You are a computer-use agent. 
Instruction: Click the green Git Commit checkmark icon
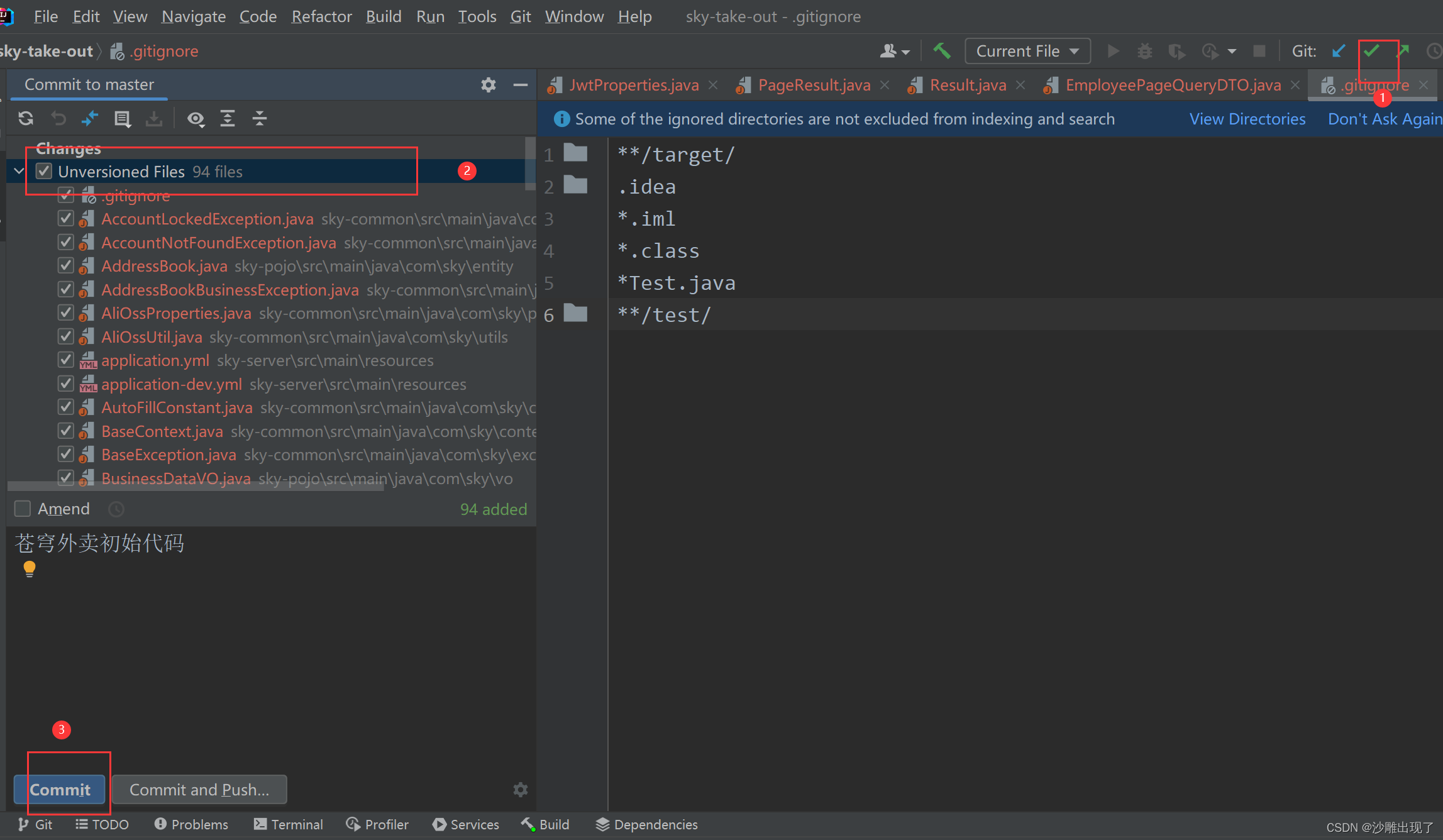[x=1371, y=51]
